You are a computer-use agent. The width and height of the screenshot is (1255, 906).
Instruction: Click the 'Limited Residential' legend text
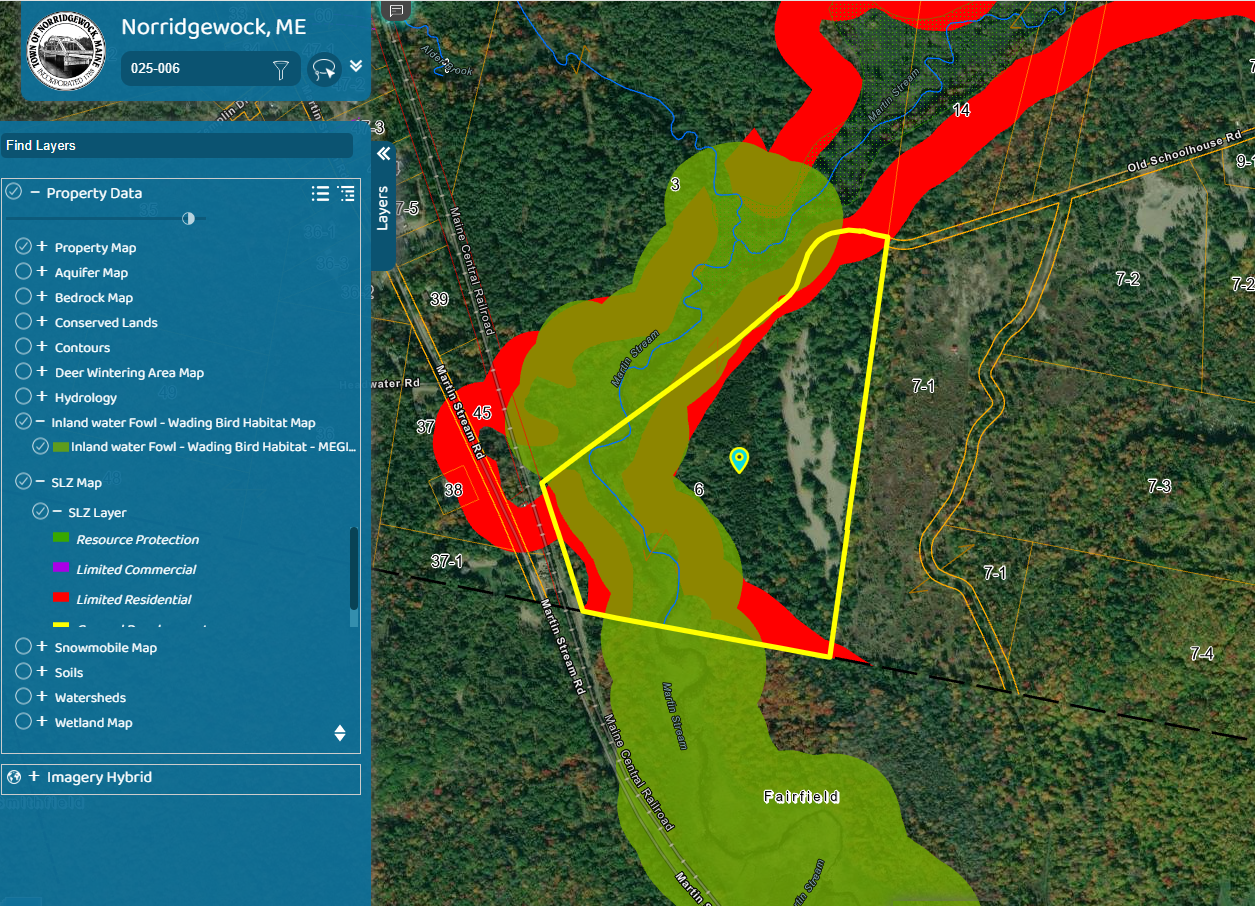(134, 599)
